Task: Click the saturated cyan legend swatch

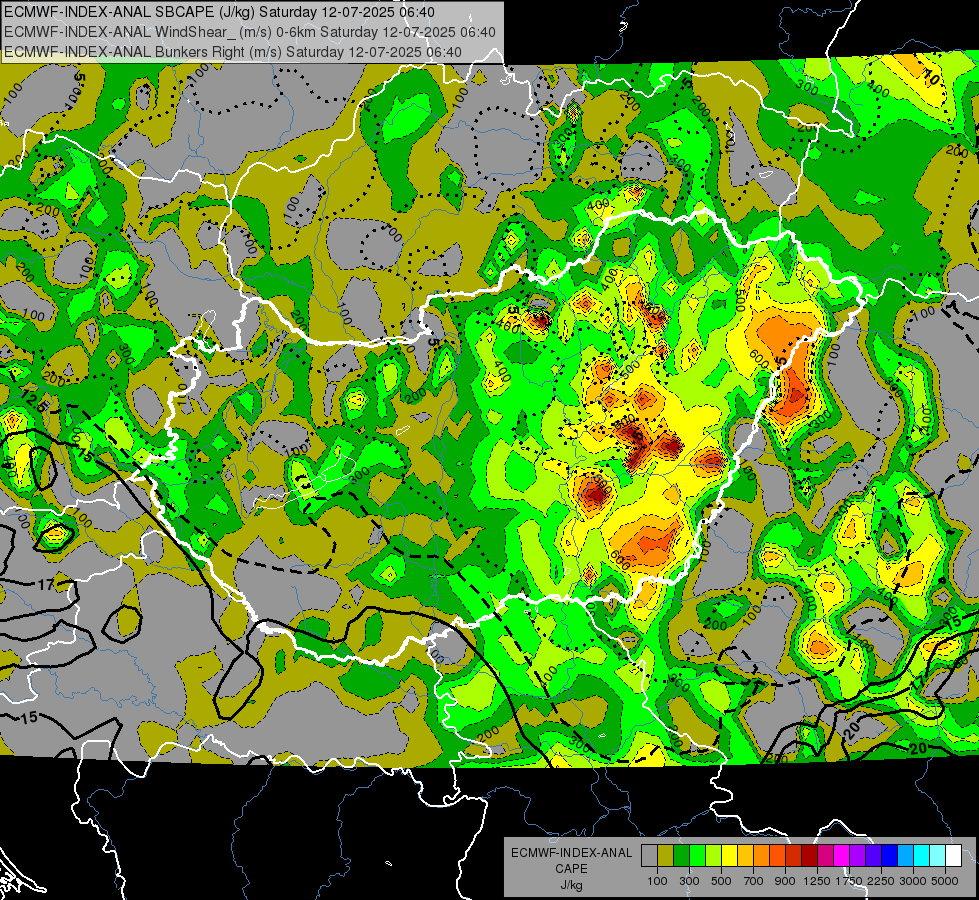Action: pos(922,855)
